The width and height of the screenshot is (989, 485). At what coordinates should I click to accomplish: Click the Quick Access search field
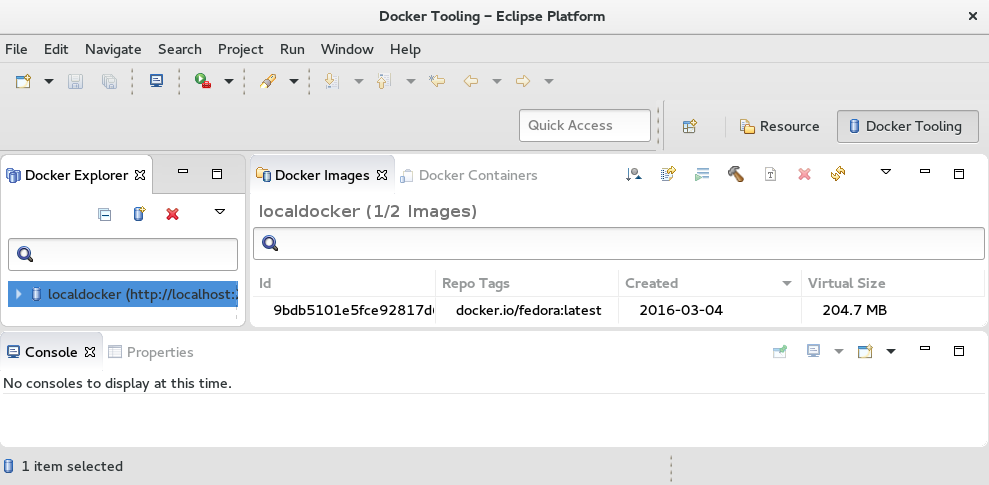pyautogui.click(x=584, y=125)
